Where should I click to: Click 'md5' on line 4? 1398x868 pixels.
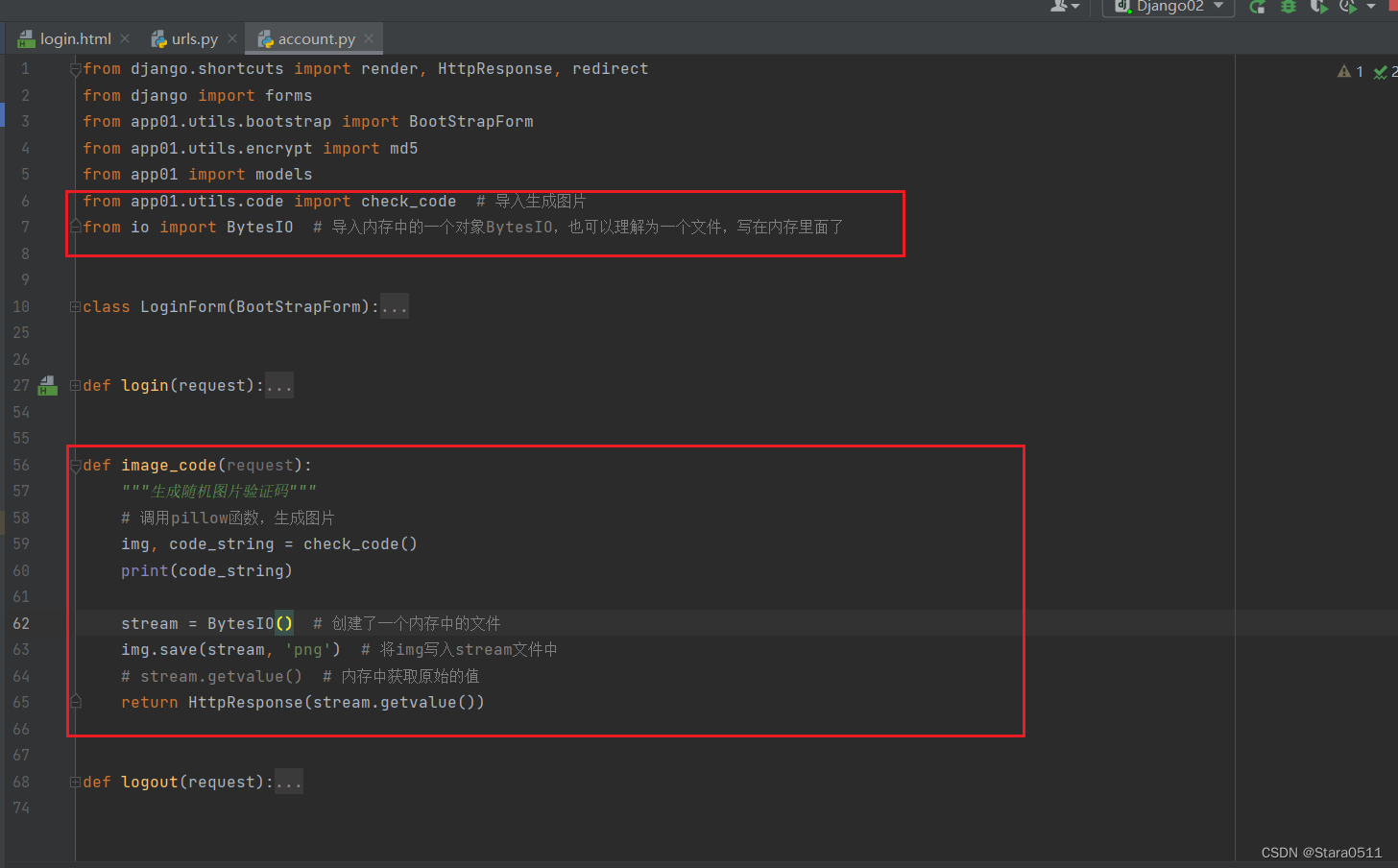(404, 149)
